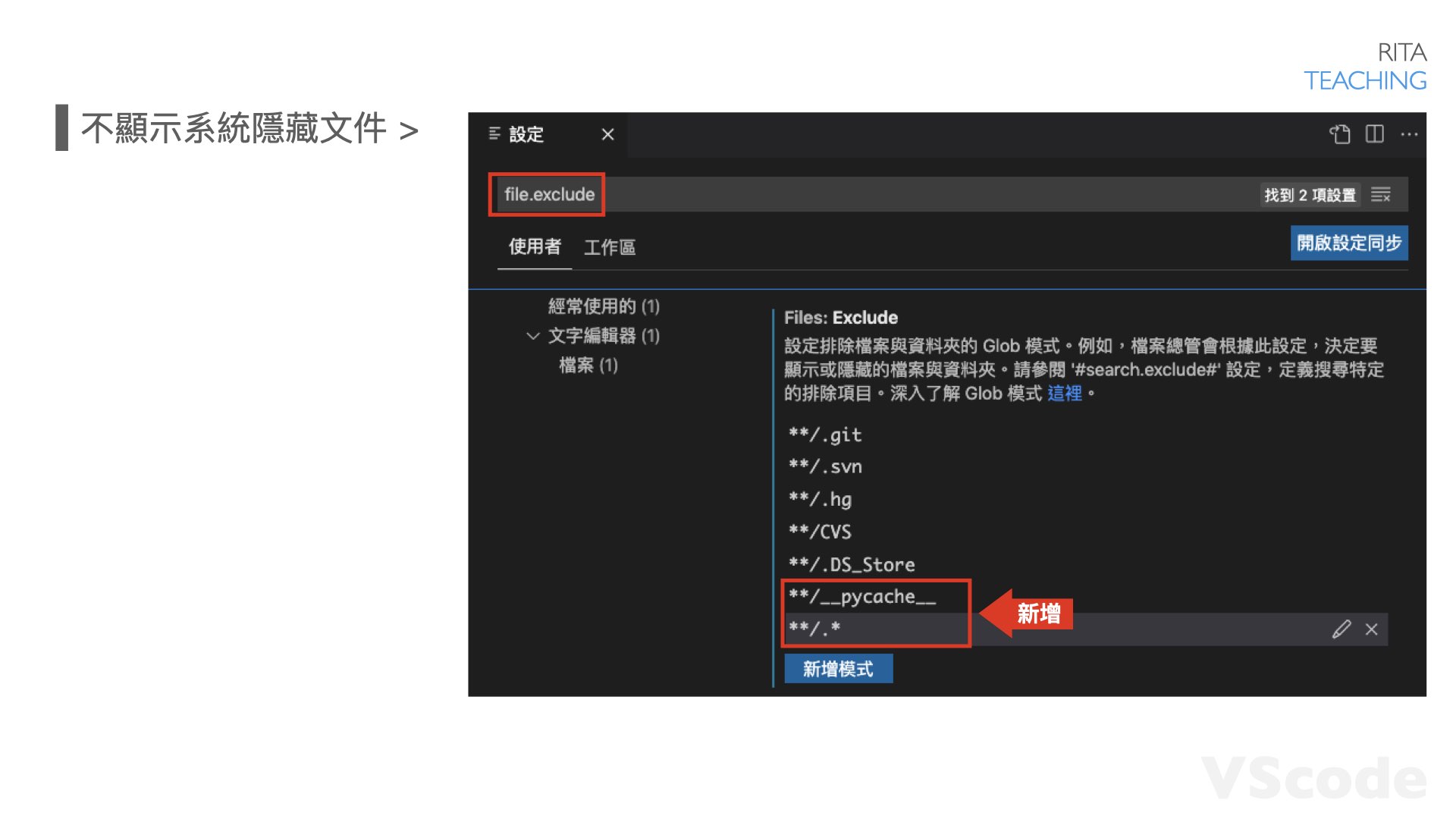This screenshot has height=819, width=1456.
Task: Click the settings tab list icon beside 設定
Action: pyautogui.click(x=494, y=134)
